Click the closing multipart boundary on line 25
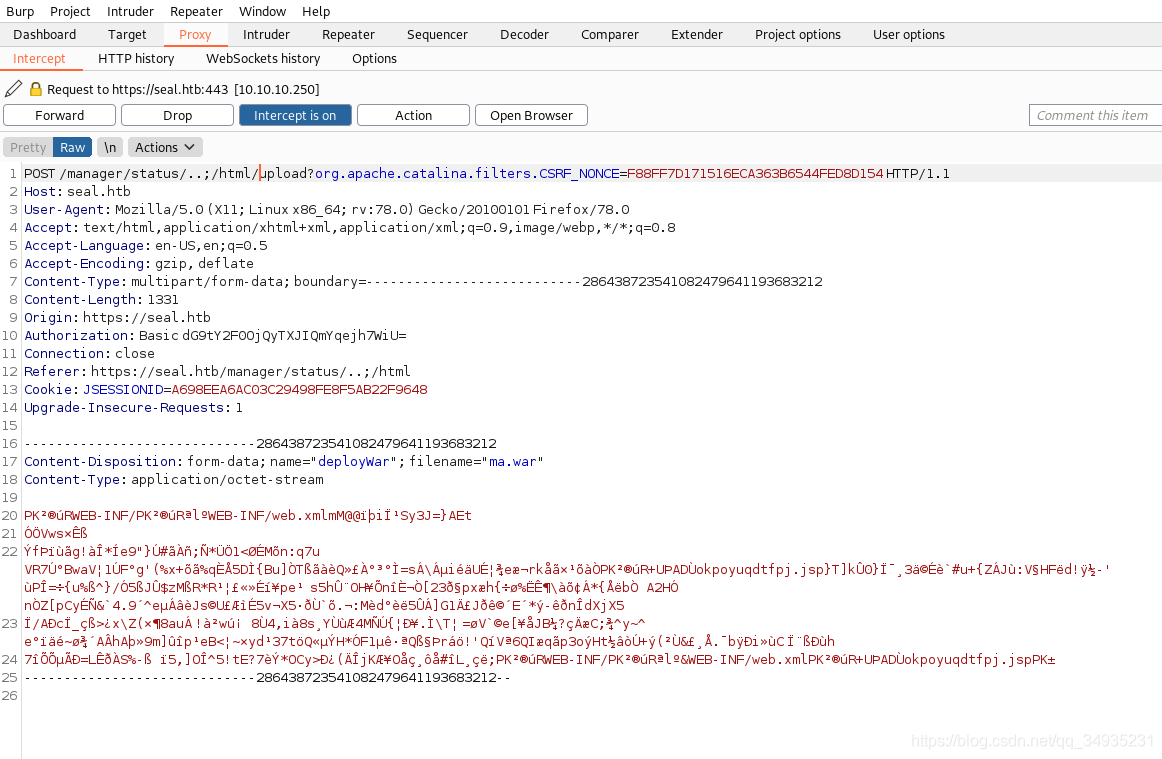The image size is (1162, 759). (268, 677)
